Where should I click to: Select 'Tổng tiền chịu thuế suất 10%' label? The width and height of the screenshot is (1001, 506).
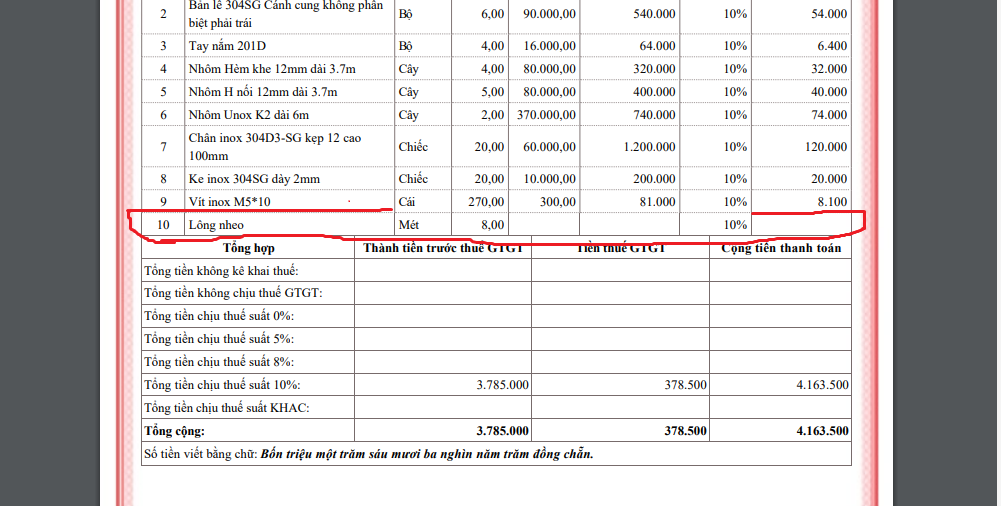(223, 385)
